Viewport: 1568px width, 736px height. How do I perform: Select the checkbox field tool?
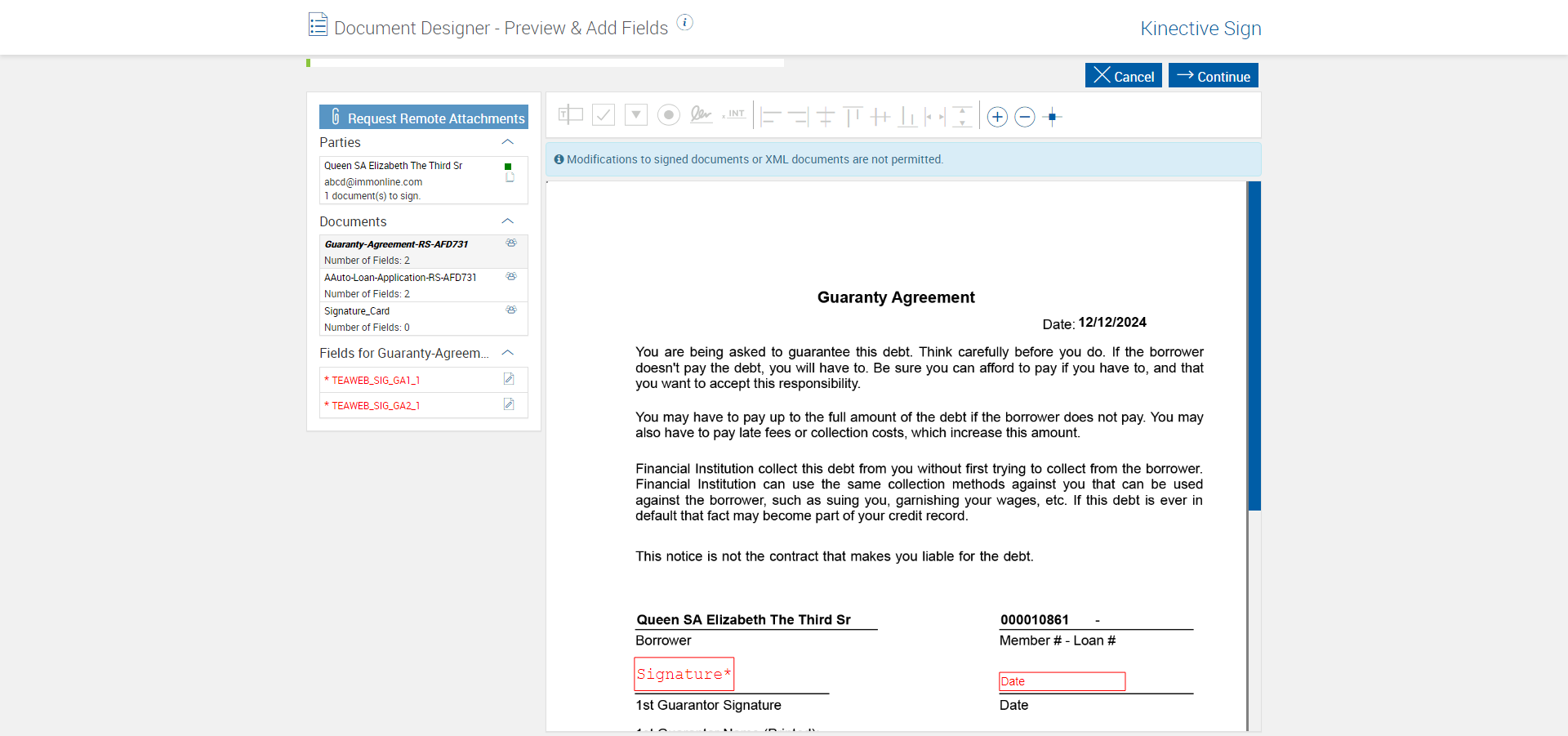tap(604, 115)
